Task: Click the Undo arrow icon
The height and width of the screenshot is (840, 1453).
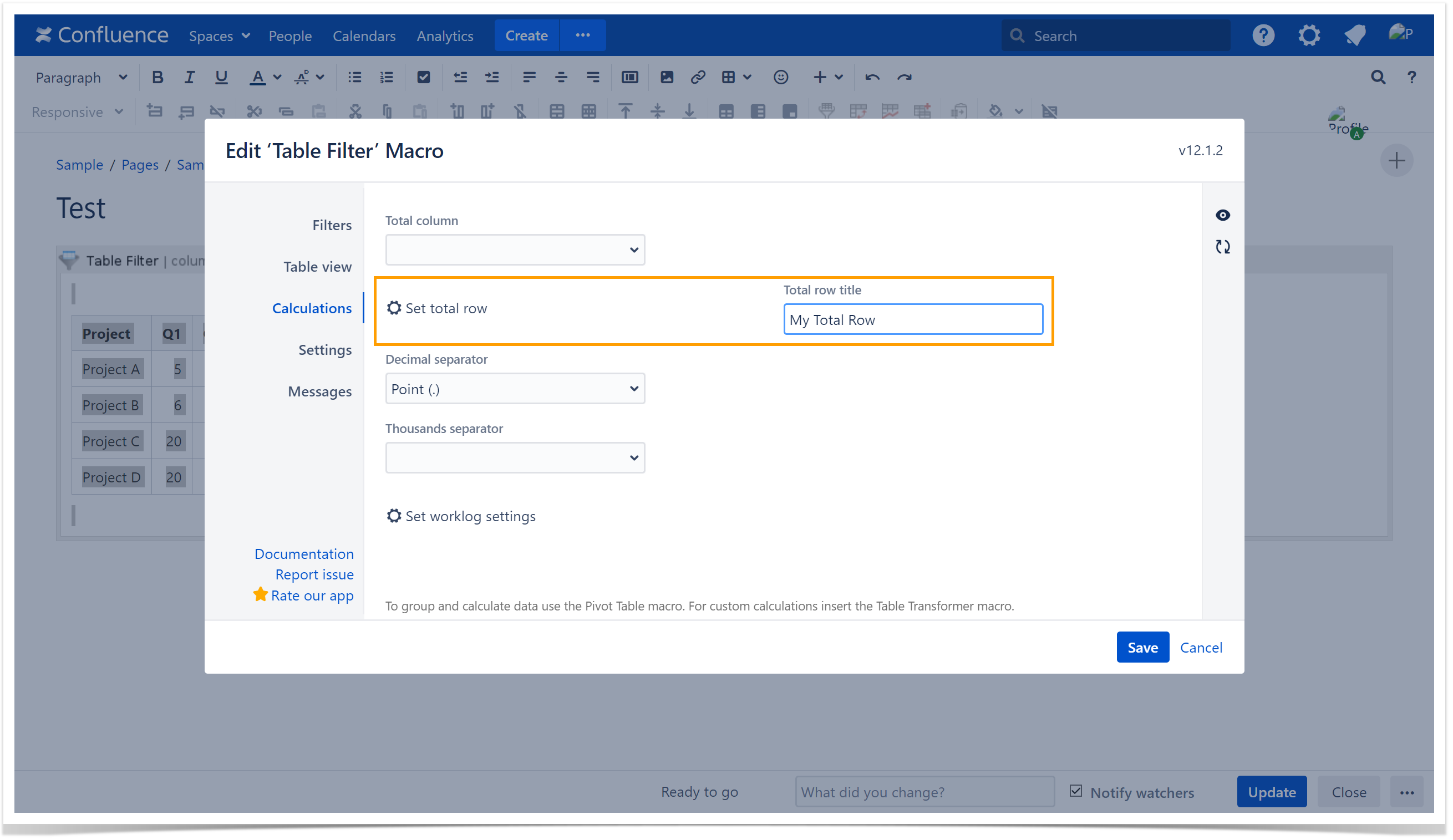Action: point(871,77)
